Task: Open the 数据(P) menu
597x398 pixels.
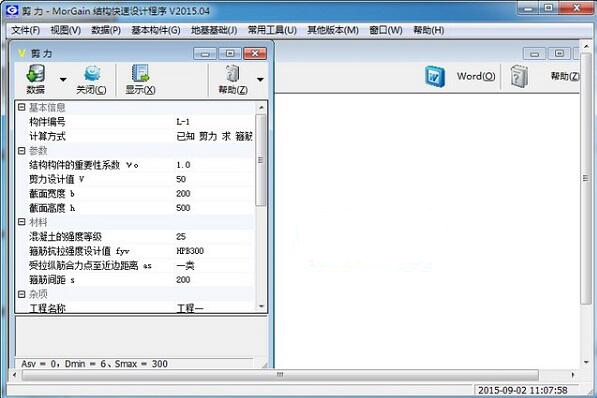Action: click(x=106, y=30)
